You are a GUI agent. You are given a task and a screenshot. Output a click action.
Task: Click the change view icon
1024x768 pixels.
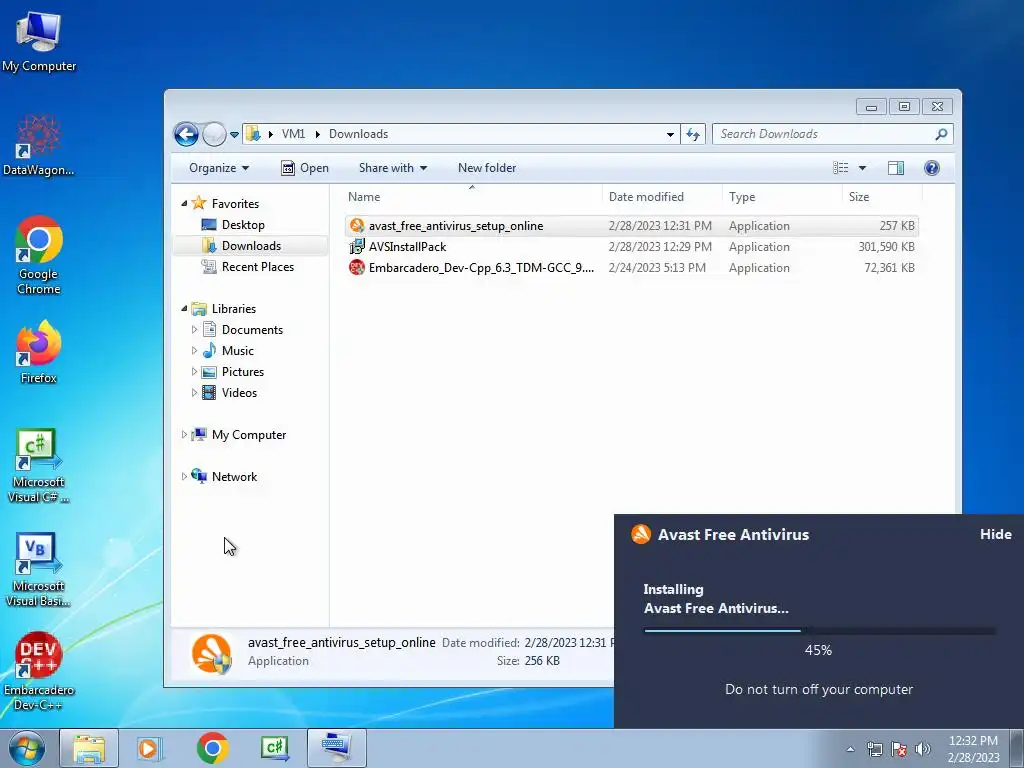[x=840, y=168]
